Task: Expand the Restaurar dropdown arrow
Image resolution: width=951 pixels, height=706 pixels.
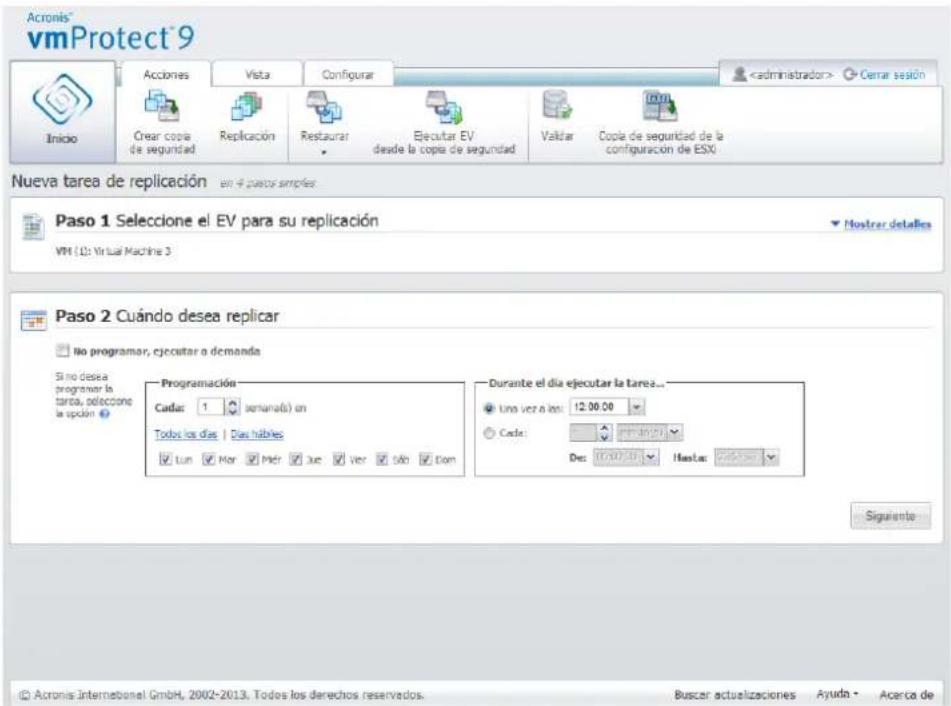Action: (324, 152)
